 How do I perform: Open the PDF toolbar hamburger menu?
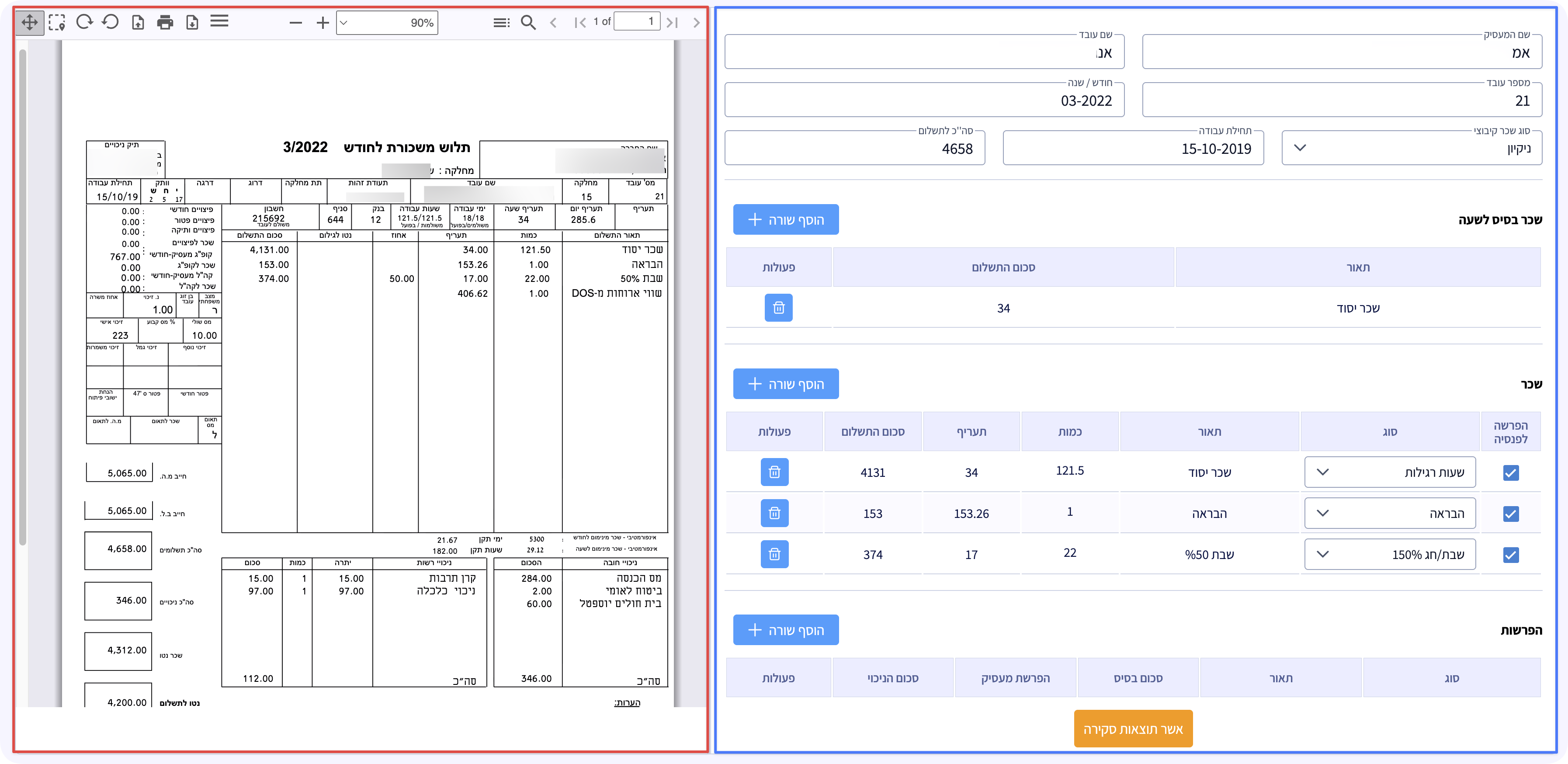(x=219, y=22)
